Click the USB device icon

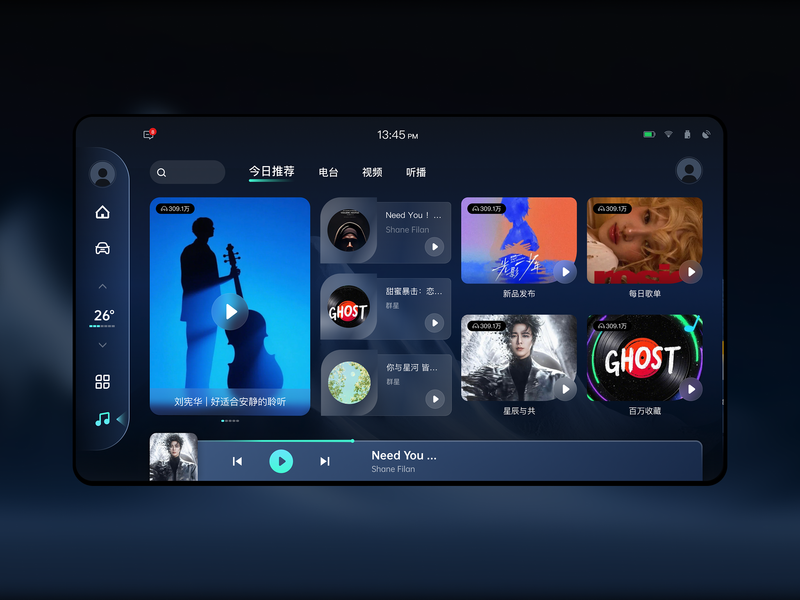point(687,134)
